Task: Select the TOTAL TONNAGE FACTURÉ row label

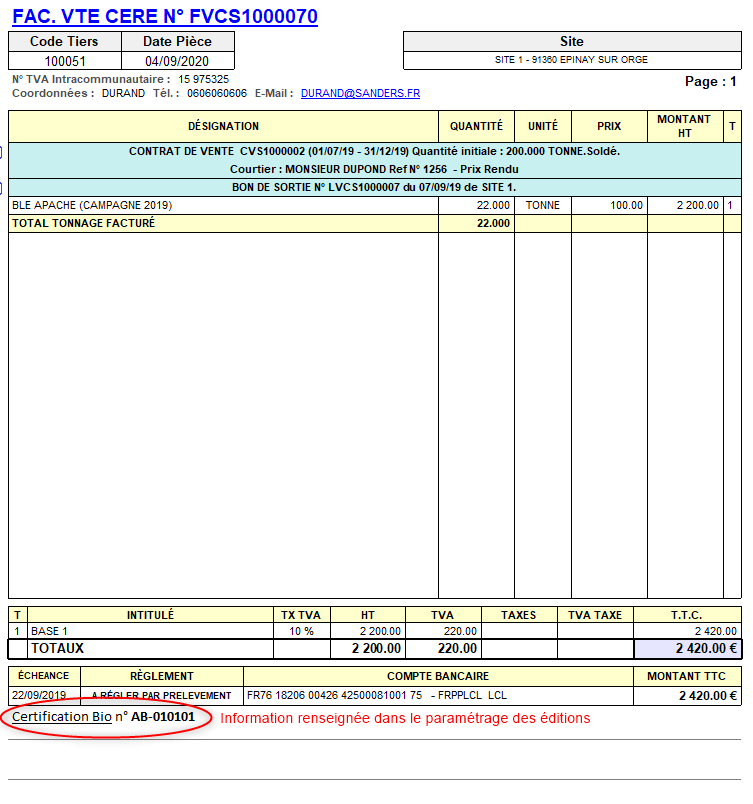Action: coord(83,223)
